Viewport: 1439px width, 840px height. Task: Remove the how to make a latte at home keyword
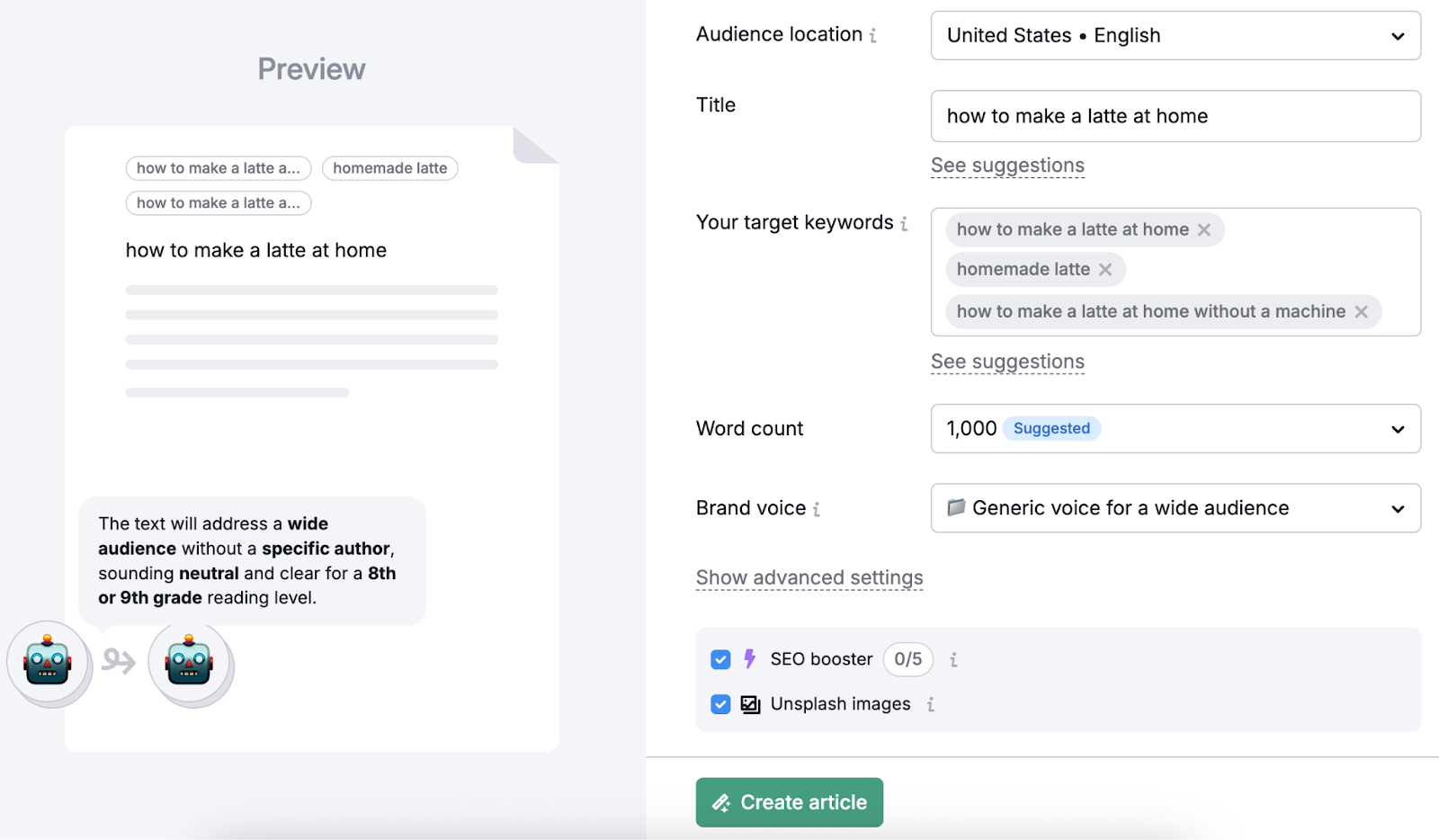[x=1205, y=229]
